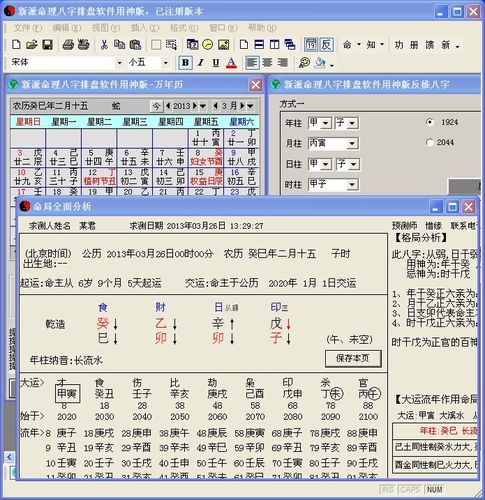Open the 插入 menu
Image resolution: width=485 pixels, height=500 pixels.
pyautogui.click(x=145, y=28)
